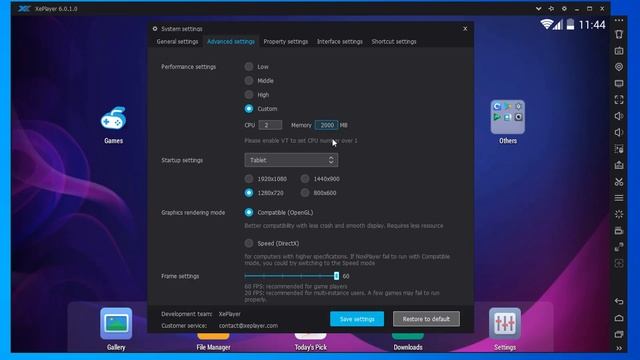The image size is (640, 360).
Task: Click the volume up sidebar icon
Action: pyautogui.click(x=619, y=116)
